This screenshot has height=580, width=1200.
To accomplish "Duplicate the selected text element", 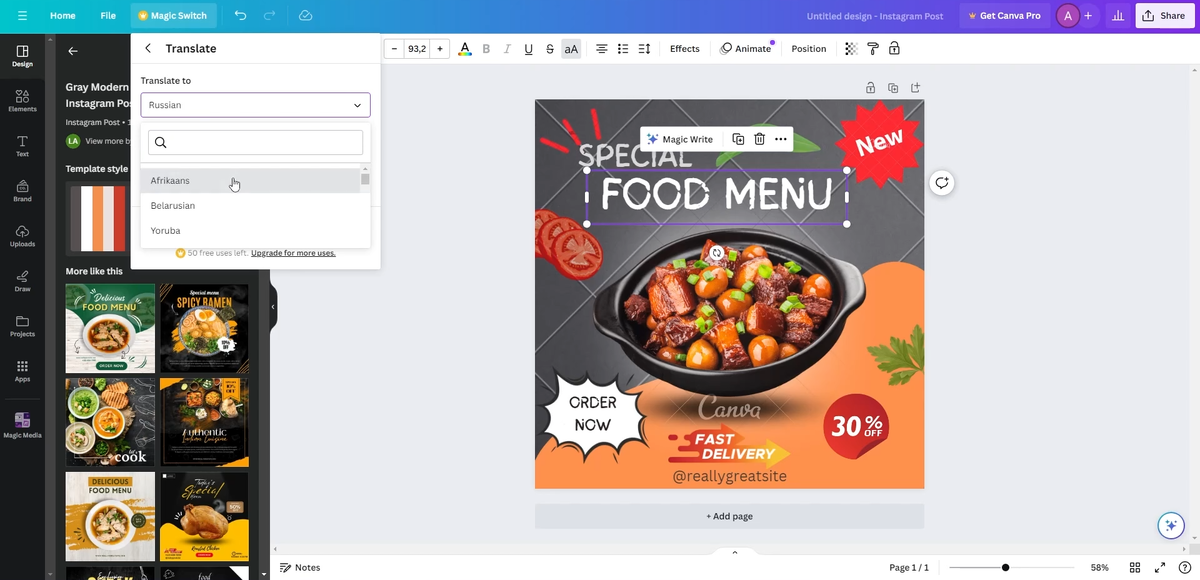I will tap(738, 139).
